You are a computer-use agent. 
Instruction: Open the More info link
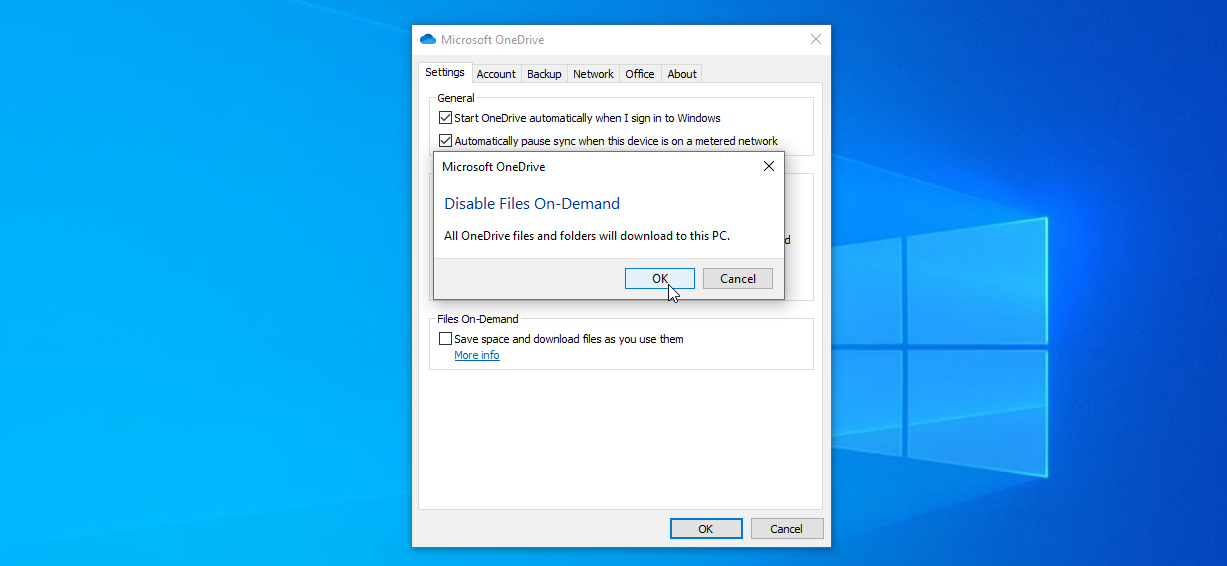coord(477,355)
